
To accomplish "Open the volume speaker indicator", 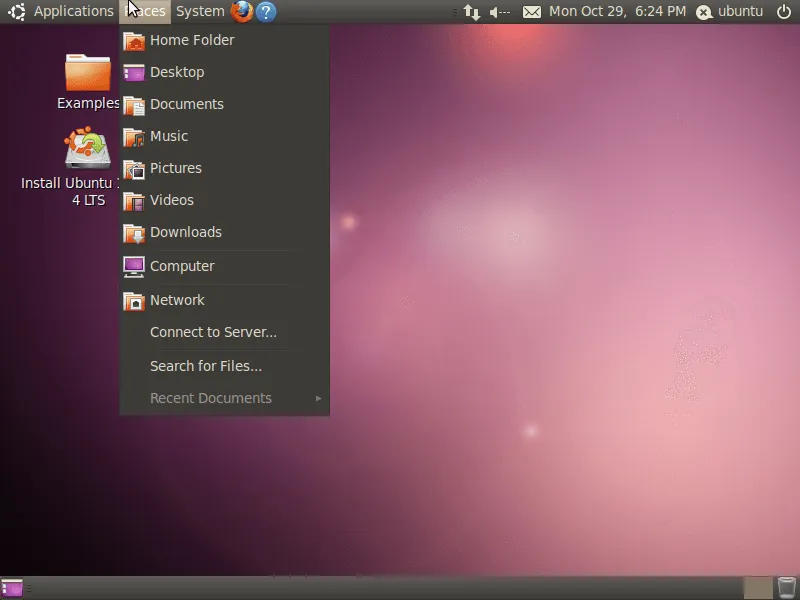I will tap(500, 12).
